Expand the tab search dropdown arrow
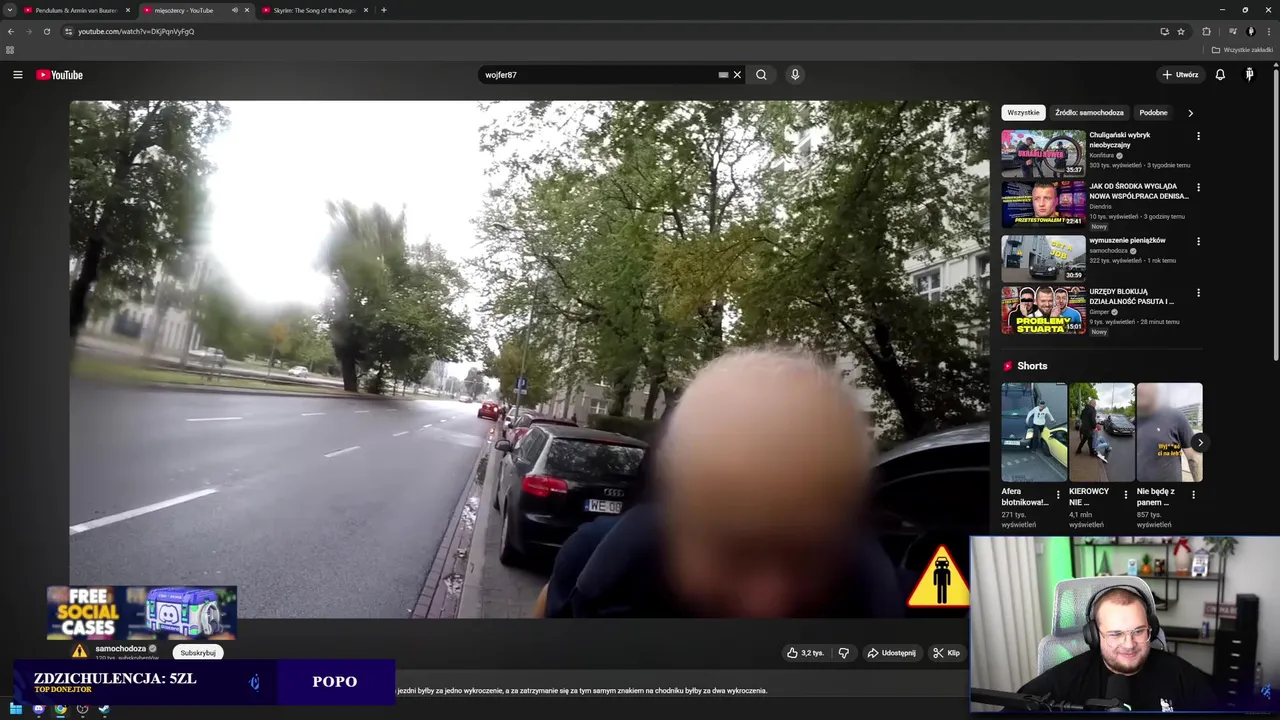Viewport: 1280px width, 720px height. [10, 10]
